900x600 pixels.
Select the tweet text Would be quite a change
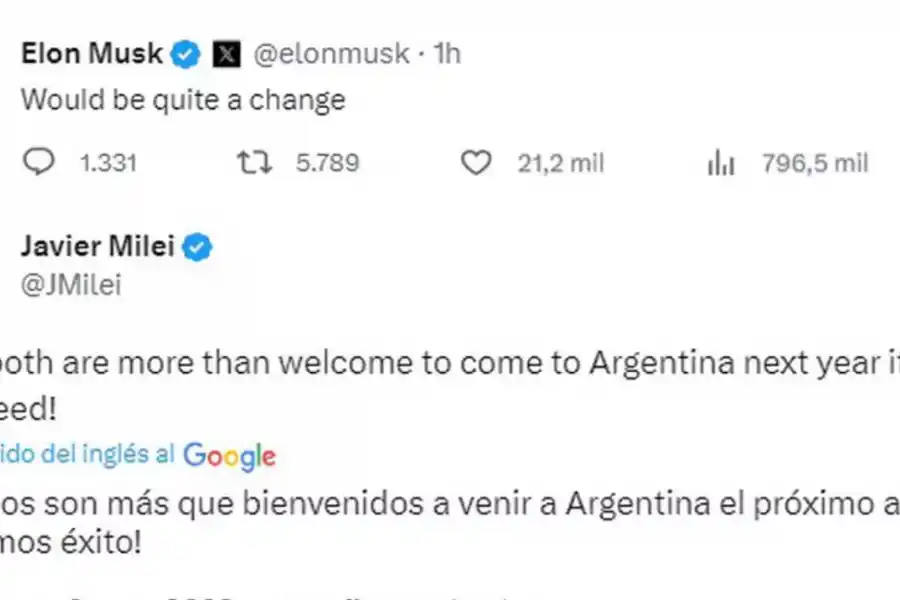(x=182, y=100)
